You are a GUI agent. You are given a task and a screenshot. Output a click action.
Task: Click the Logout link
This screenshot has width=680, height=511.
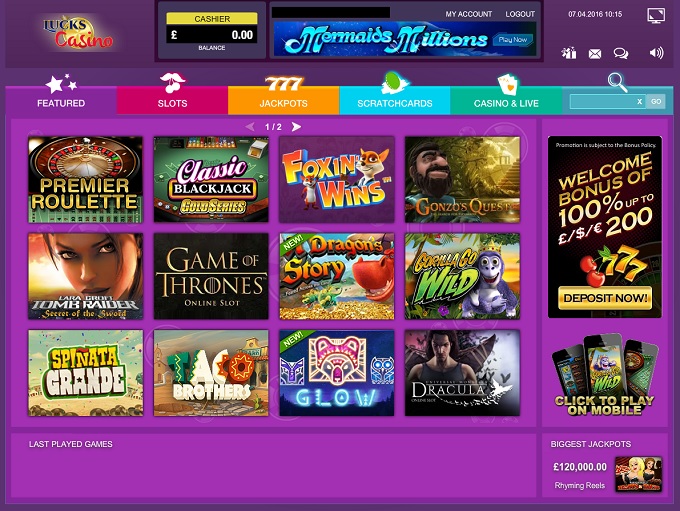pos(520,14)
